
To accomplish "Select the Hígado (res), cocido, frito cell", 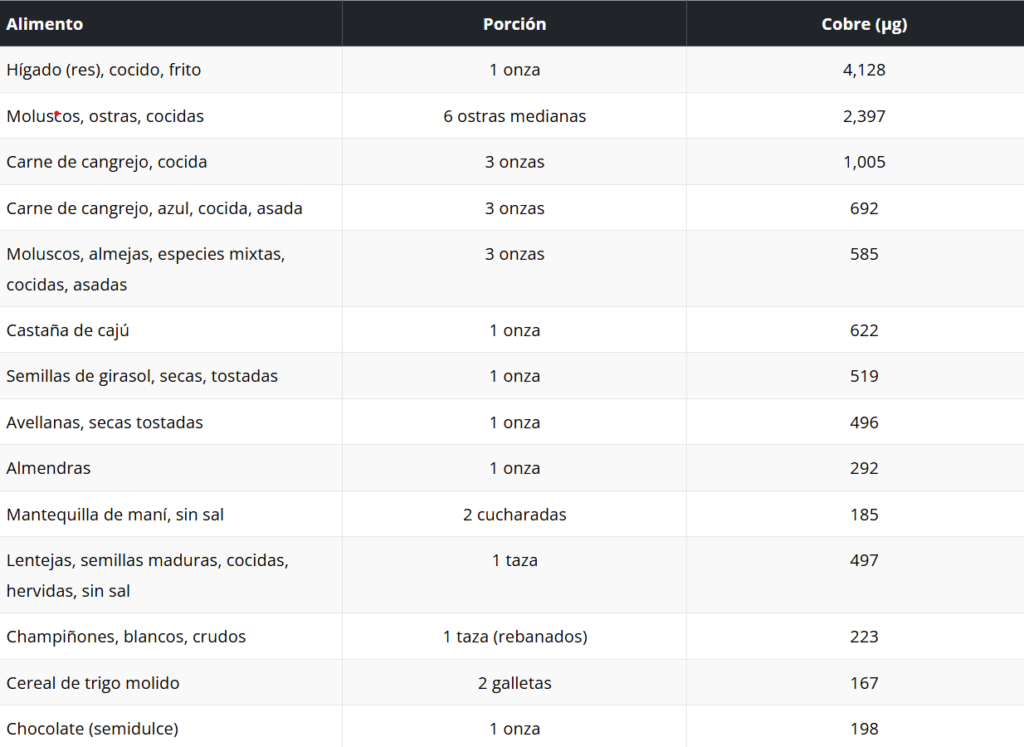I will pos(171,69).
